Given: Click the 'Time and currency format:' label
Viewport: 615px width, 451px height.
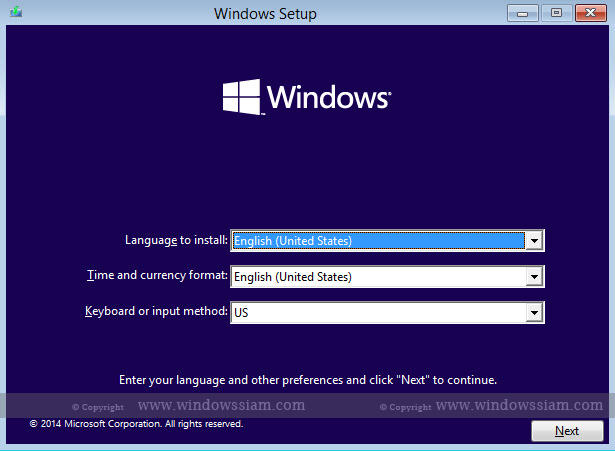Looking at the screenshot, I should click(157, 275).
